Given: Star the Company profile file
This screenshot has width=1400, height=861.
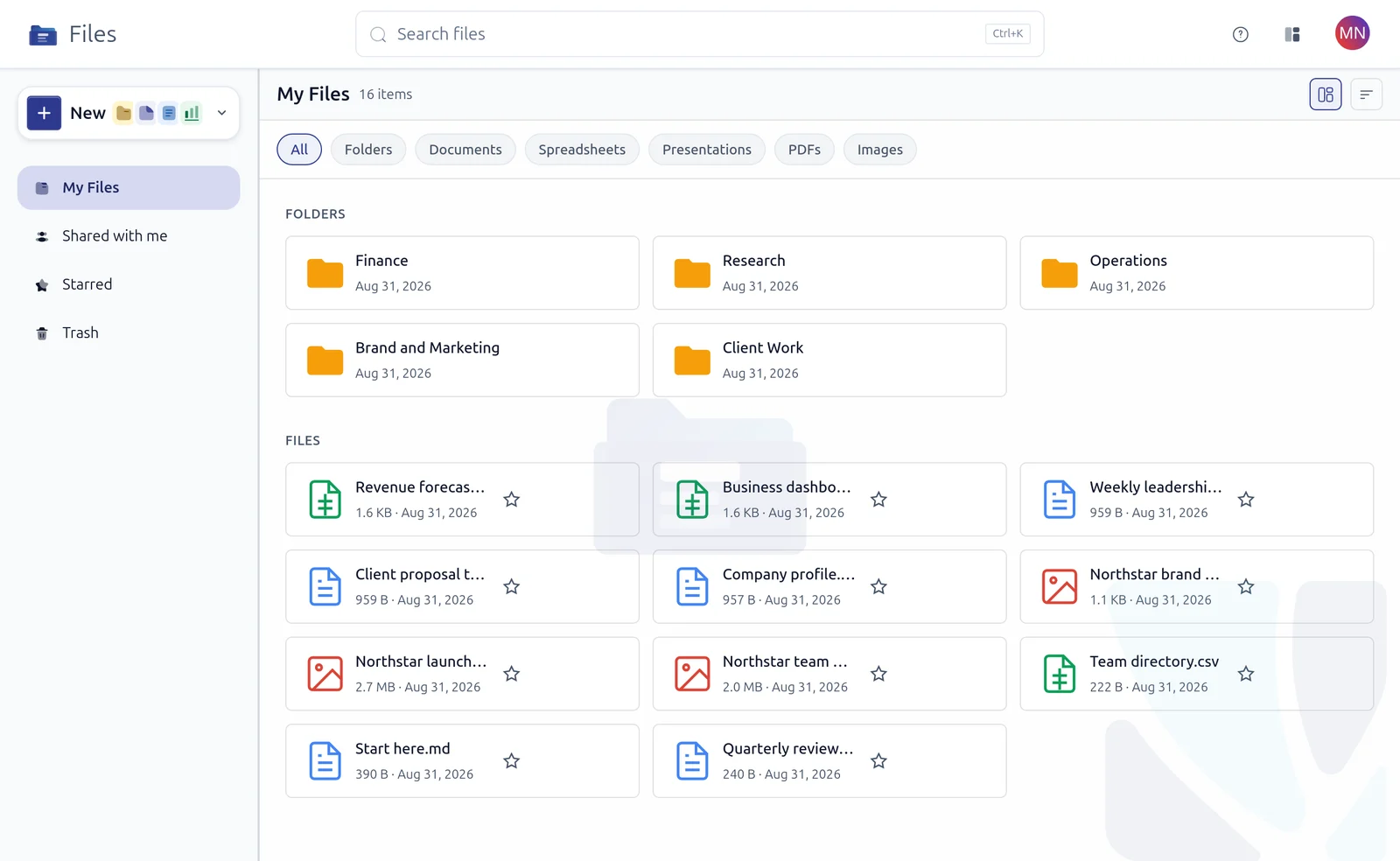Looking at the screenshot, I should [x=879, y=587].
